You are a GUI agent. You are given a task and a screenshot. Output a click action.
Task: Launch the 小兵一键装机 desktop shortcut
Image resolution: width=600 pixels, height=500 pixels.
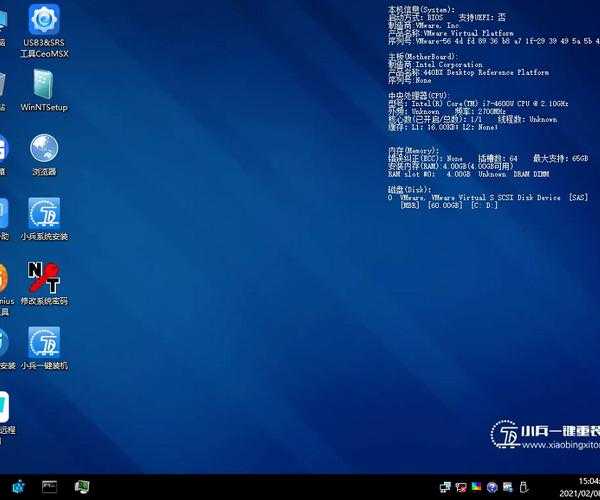coord(44,343)
